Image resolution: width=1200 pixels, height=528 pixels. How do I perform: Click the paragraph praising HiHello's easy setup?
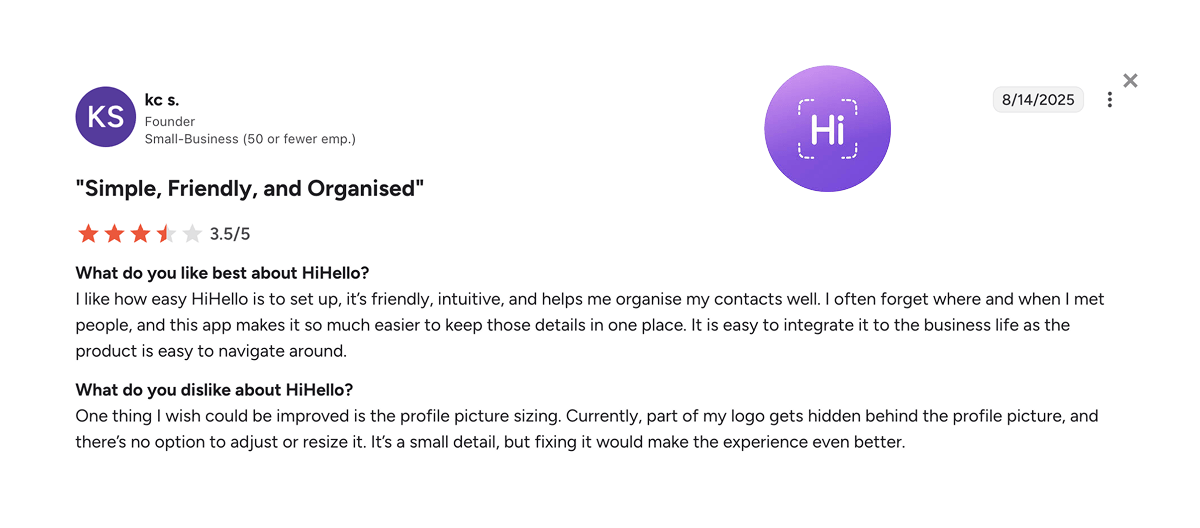(x=589, y=325)
